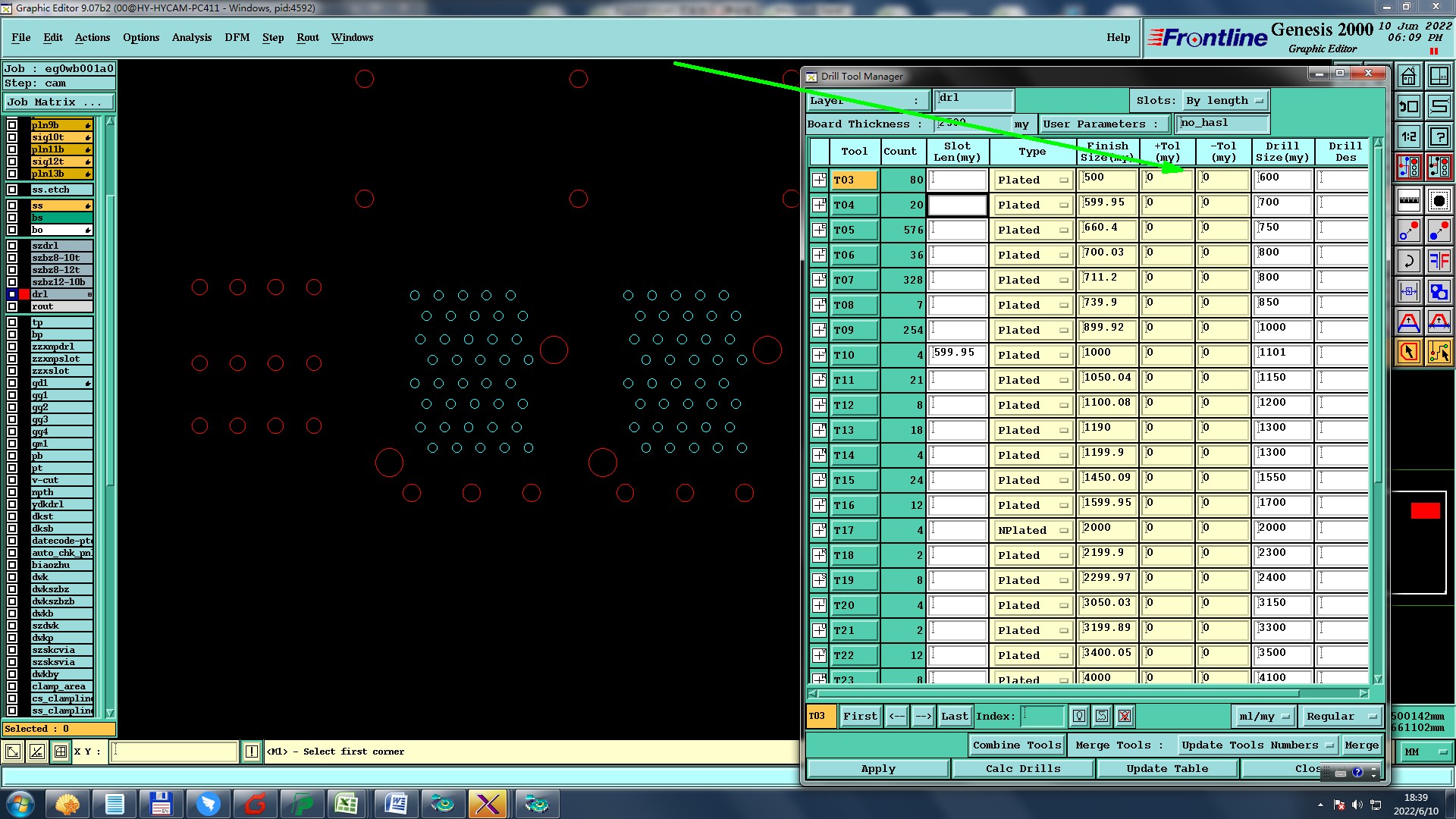This screenshot has width=1456, height=819.
Task: Open T17 NPlated type dropdown
Action: (x=1032, y=530)
